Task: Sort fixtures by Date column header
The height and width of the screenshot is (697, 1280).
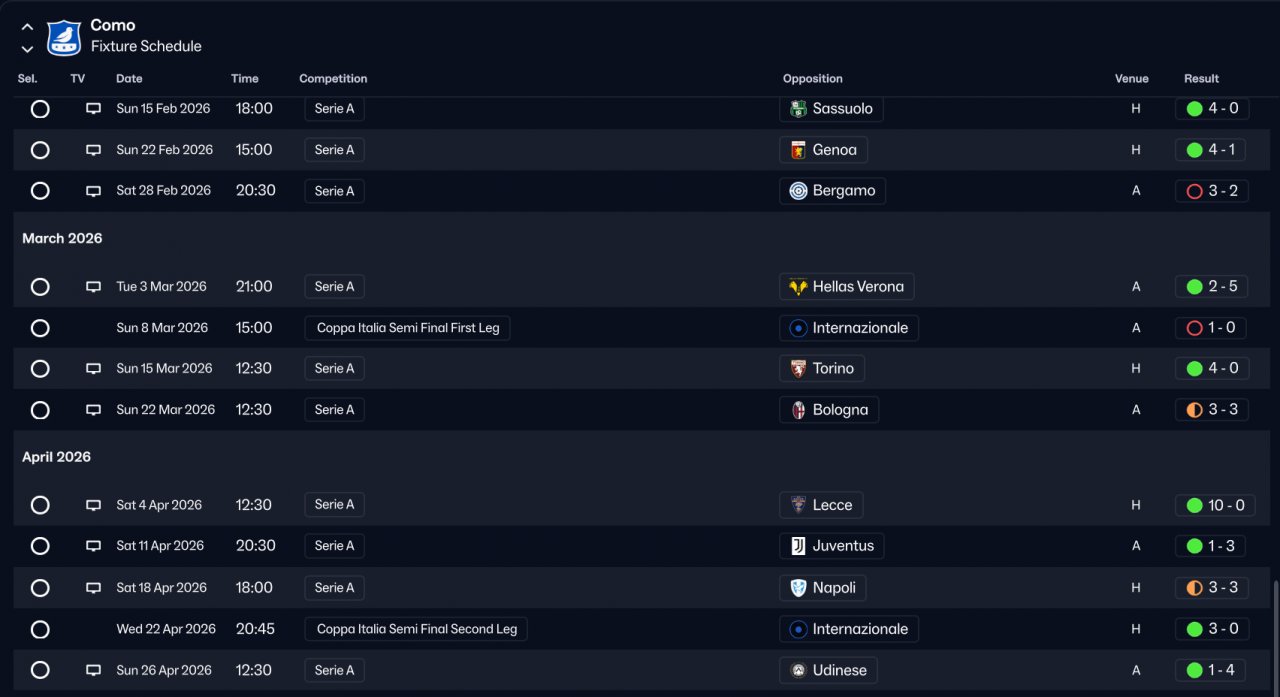Action: pos(129,79)
